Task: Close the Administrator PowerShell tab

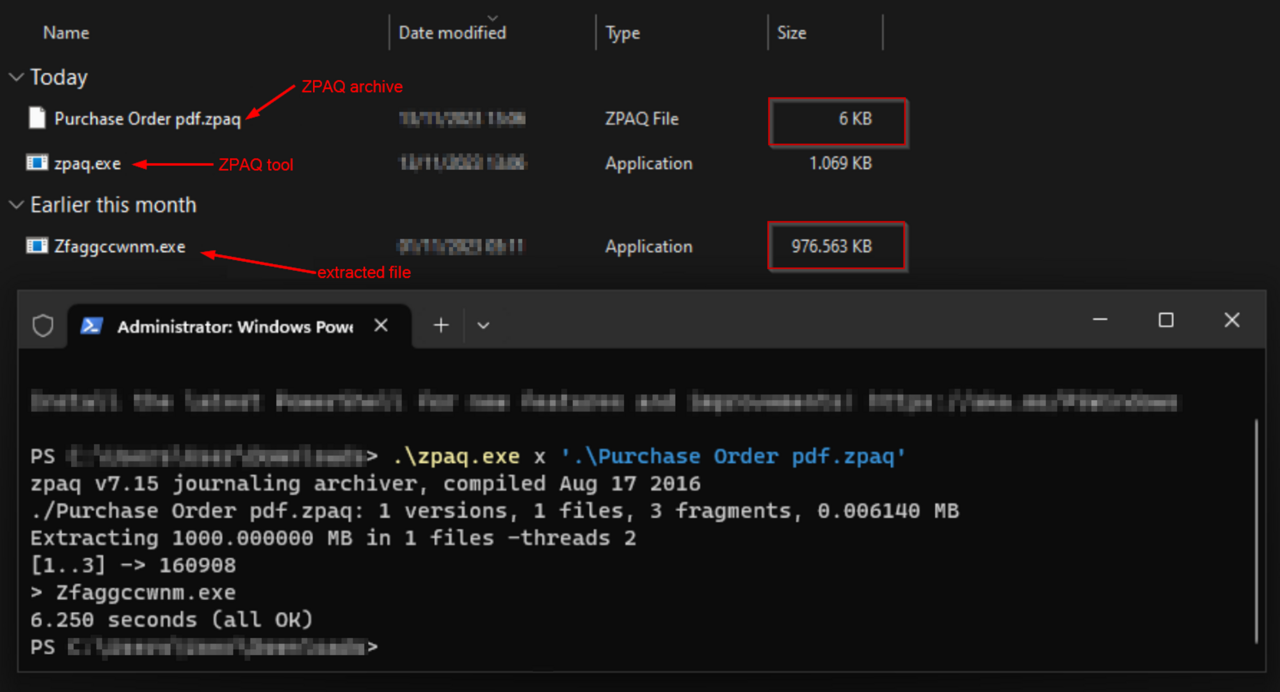Action: pyautogui.click(x=381, y=326)
